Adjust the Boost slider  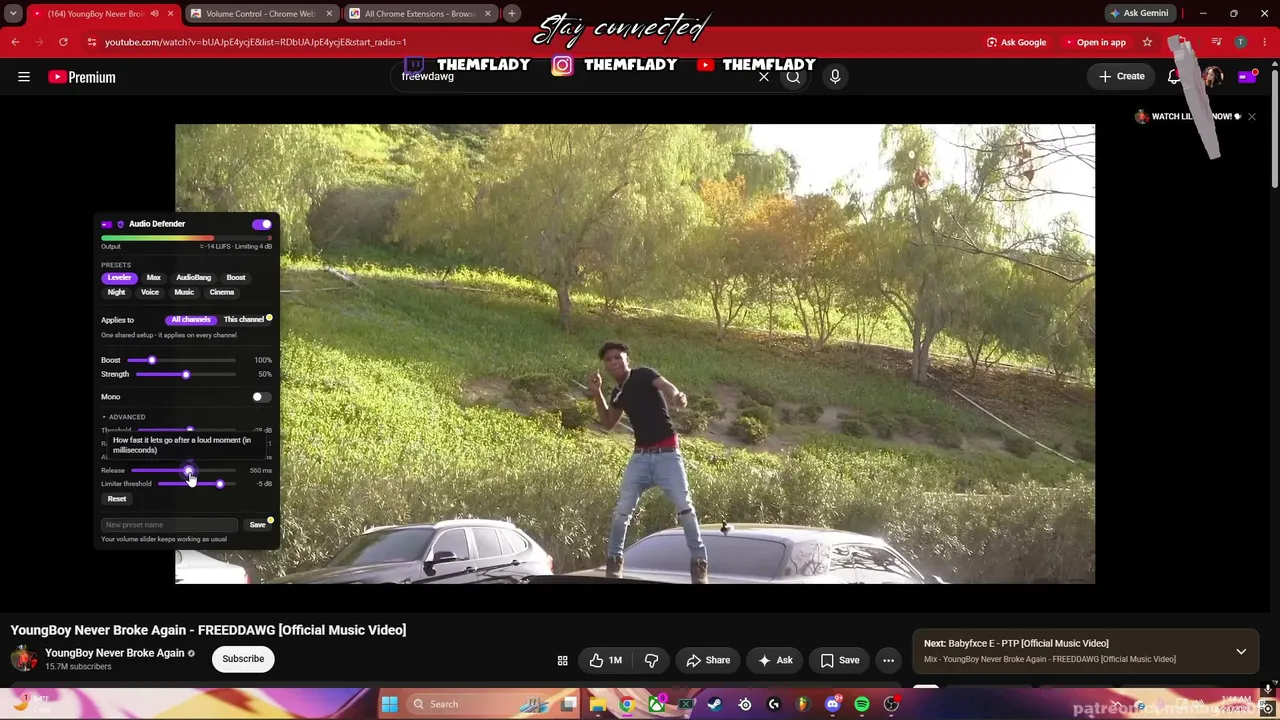click(x=183, y=360)
